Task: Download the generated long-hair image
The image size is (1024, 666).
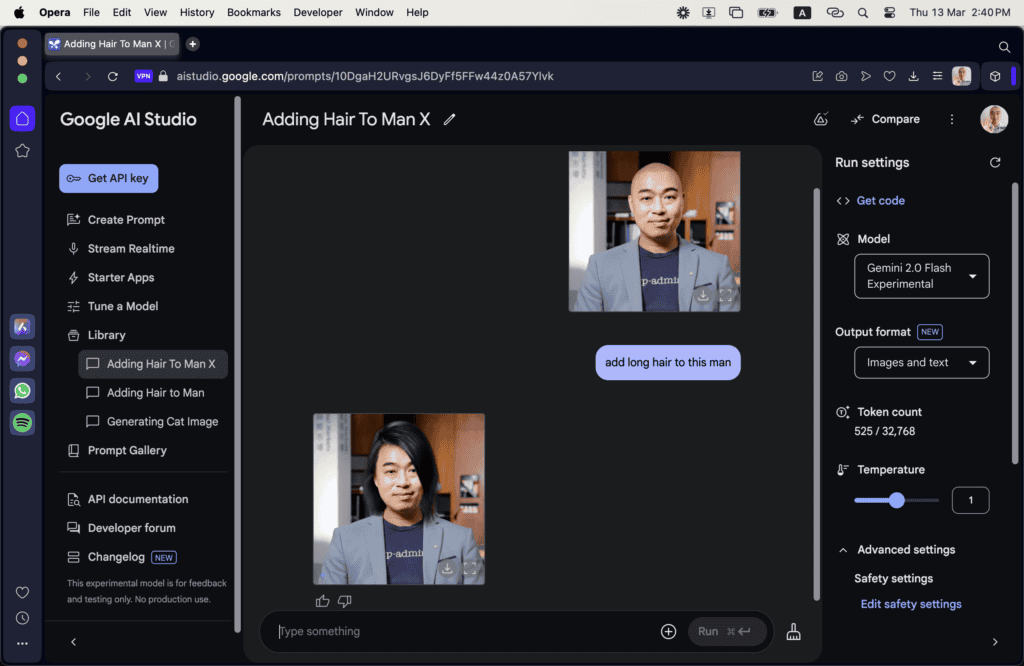Action: point(448,568)
